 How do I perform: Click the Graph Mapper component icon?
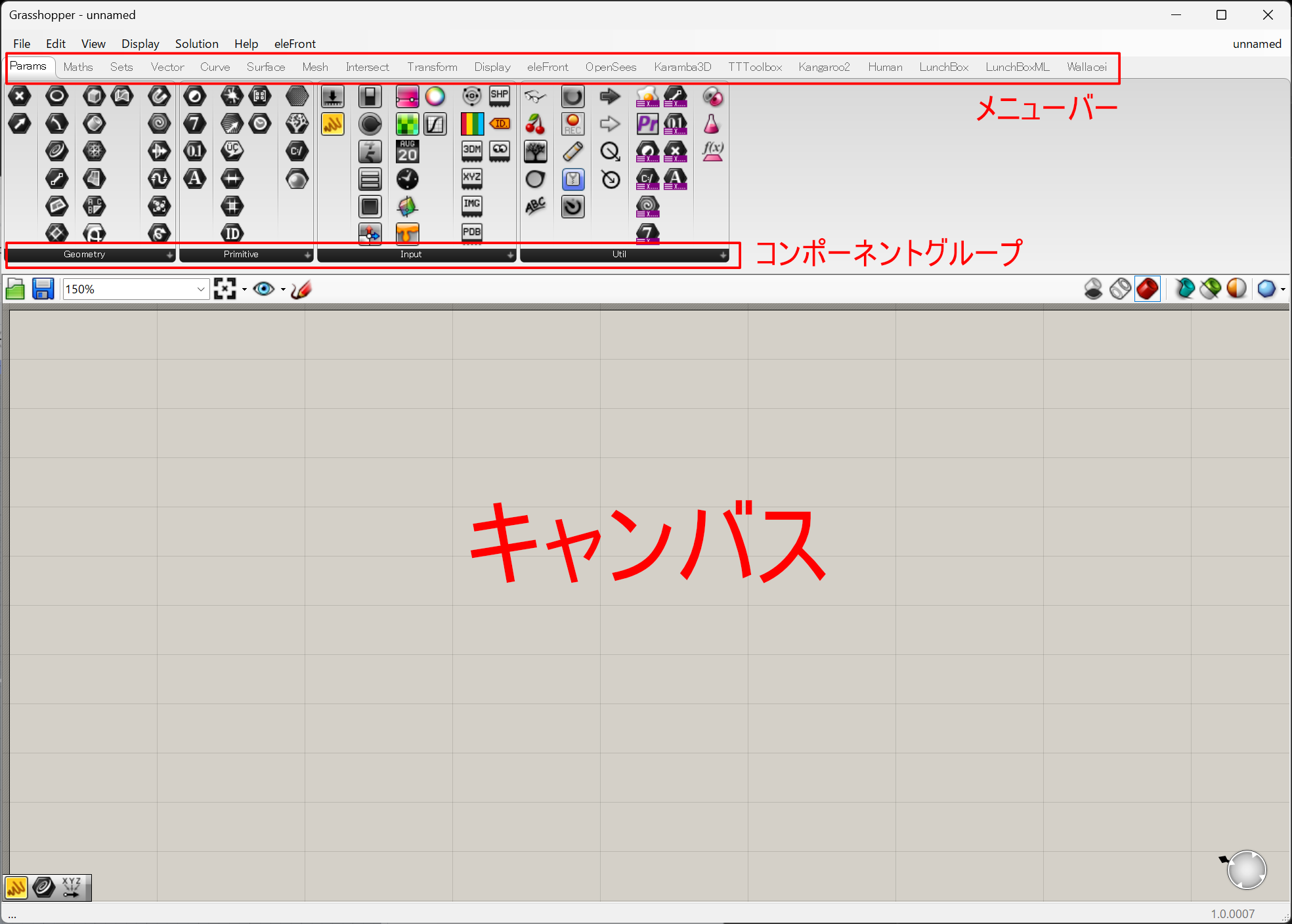(x=435, y=124)
